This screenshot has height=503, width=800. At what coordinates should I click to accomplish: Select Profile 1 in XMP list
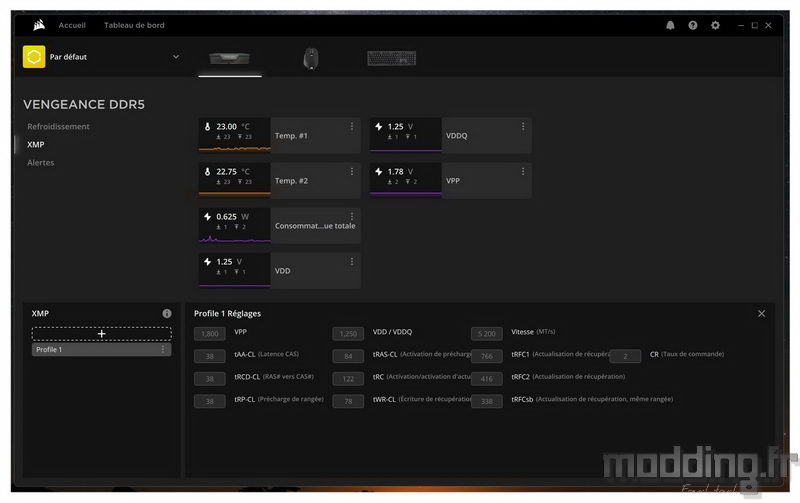[102, 349]
